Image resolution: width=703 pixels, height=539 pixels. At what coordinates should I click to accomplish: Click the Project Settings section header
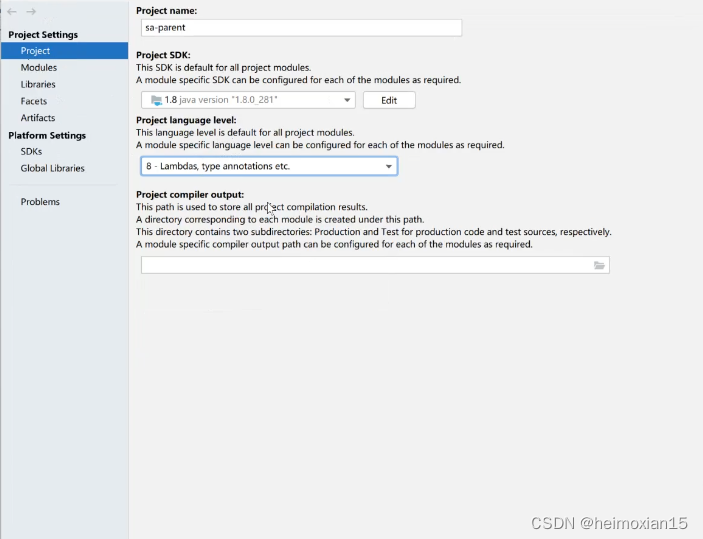click(43, 35)
